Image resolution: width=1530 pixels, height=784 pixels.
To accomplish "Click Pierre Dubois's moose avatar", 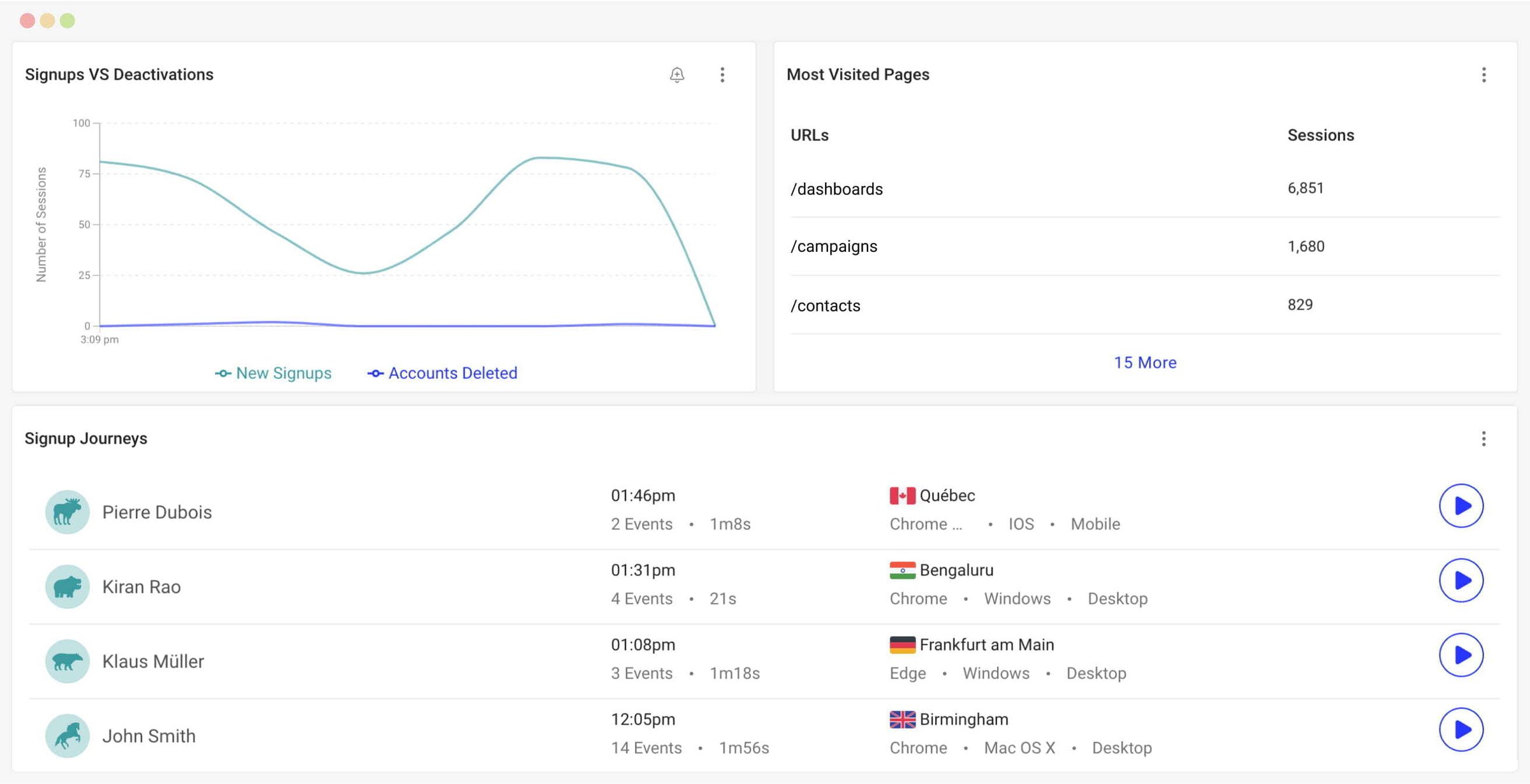I will tap(67, 512).
